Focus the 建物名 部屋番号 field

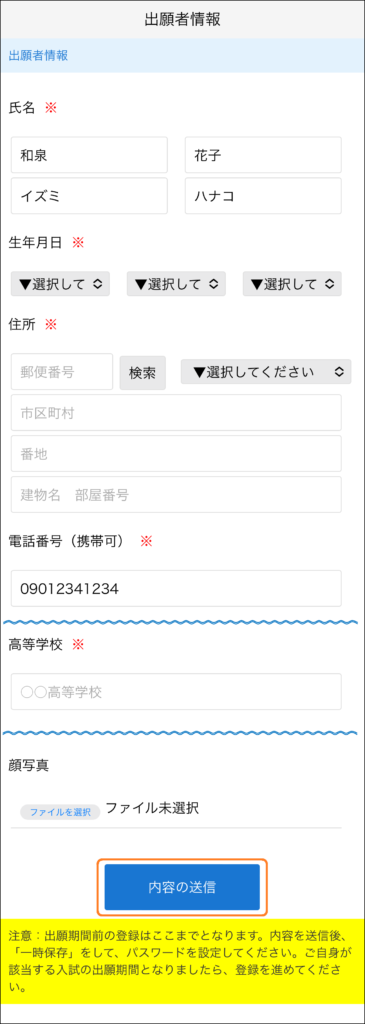point(176,494)
